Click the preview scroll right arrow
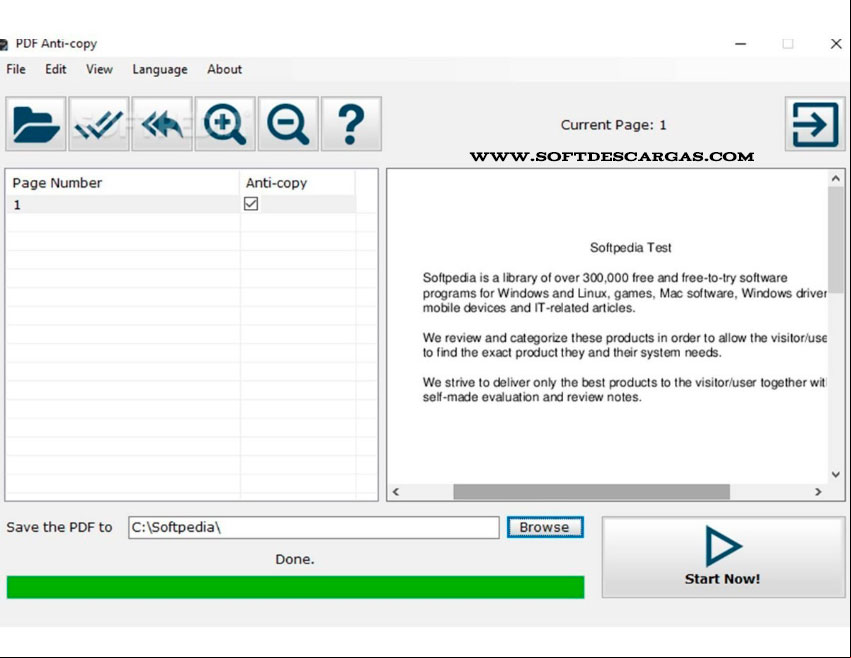Image resolution: width=851 pixels, height=658 pixels. 818,492
